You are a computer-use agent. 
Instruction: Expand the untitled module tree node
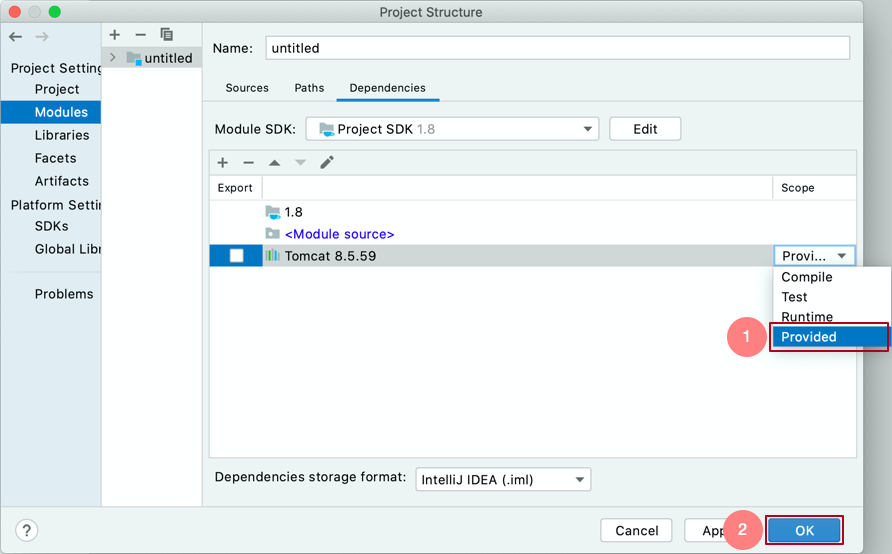[113, 57]
